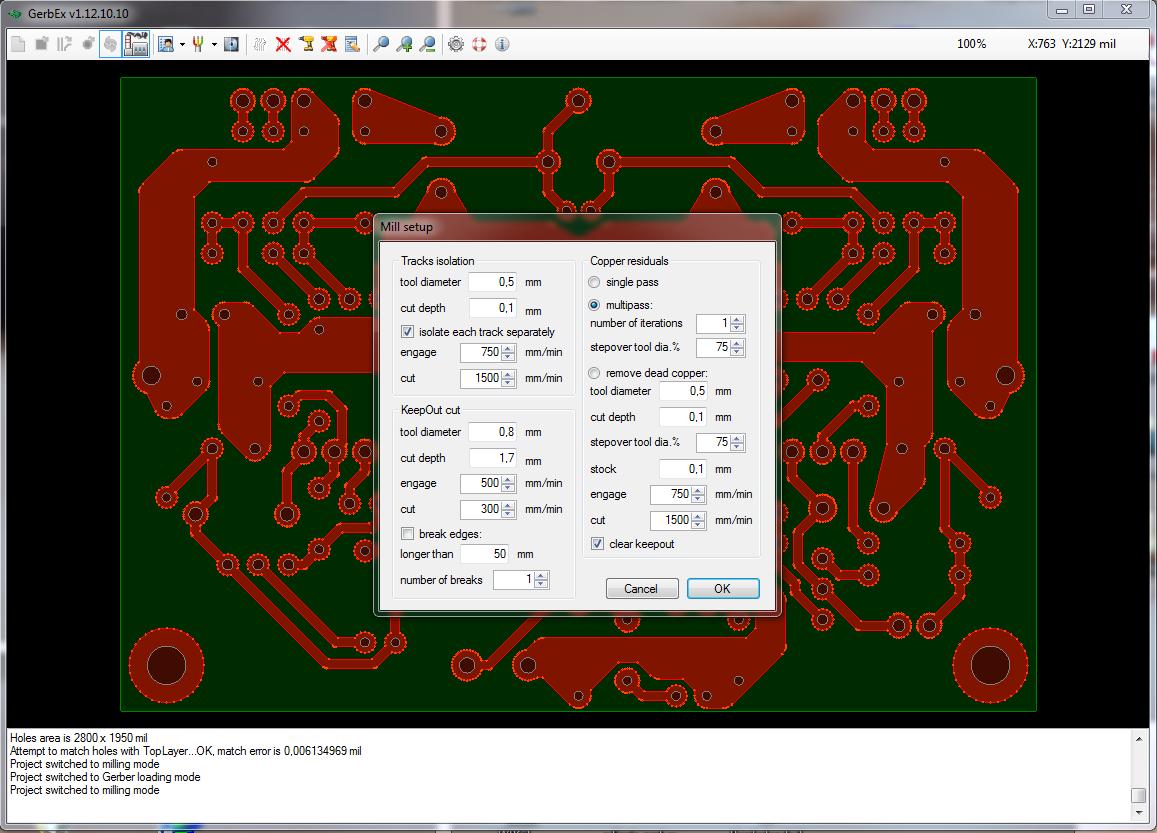Click the yellow drill icon

[x=306, y=44]
